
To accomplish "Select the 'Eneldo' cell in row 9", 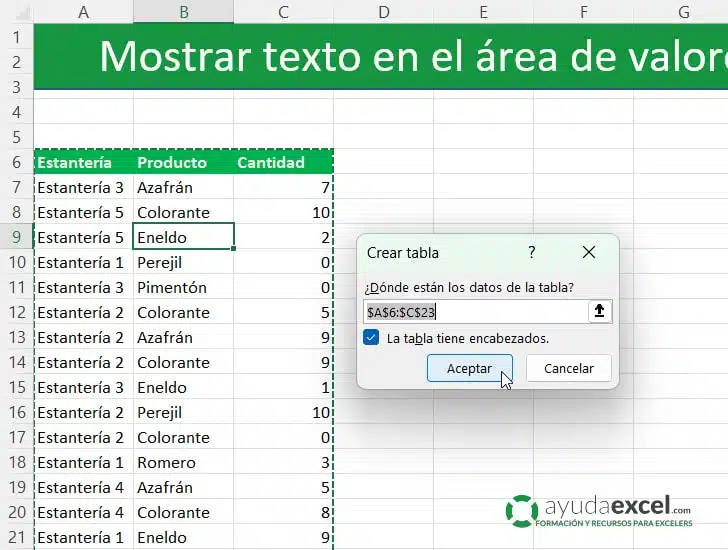I will coord(183,237).
